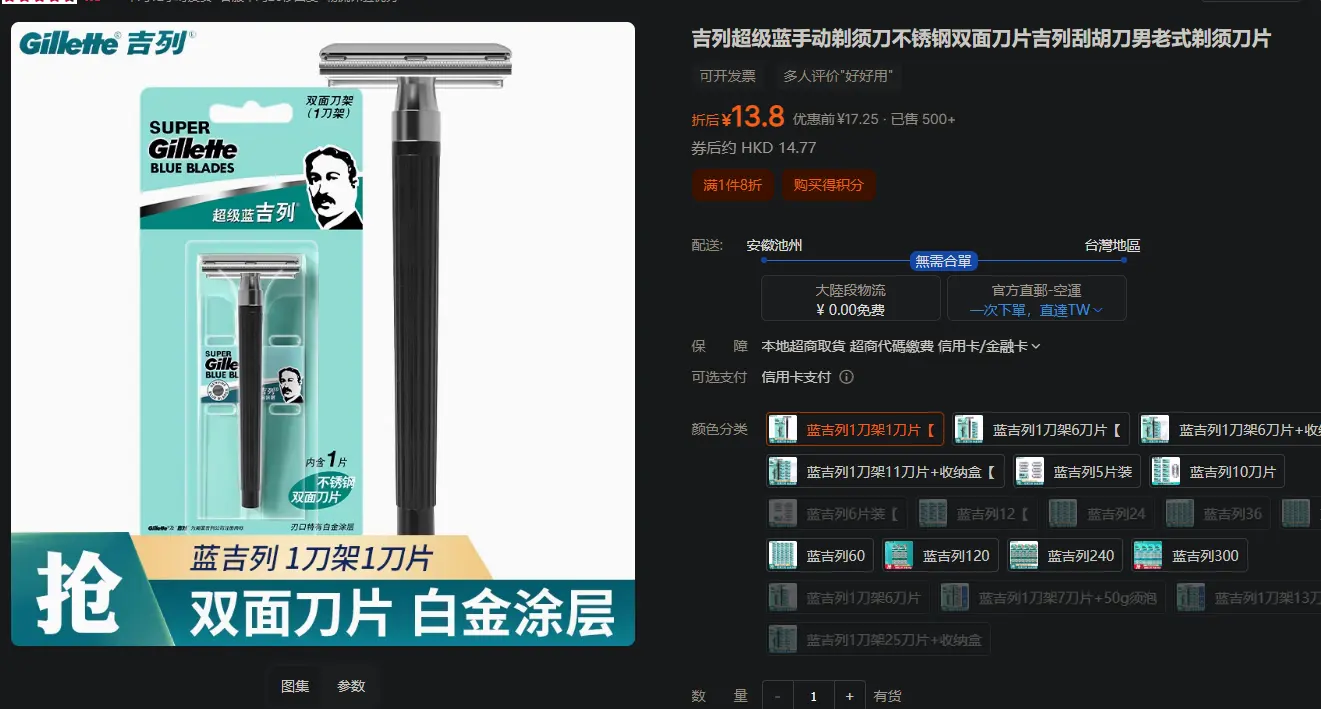Pick the 蓝吉列240 option icon
Screen dimensions: 1321x709
click(1024, 555)
